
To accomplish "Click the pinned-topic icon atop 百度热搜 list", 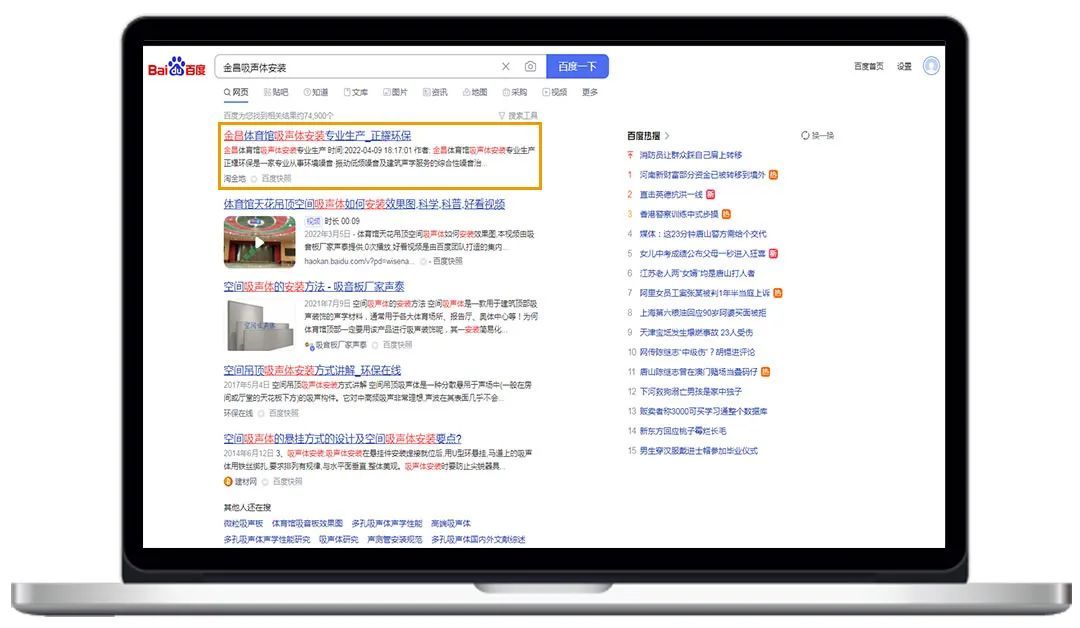I will coord(629,154).
